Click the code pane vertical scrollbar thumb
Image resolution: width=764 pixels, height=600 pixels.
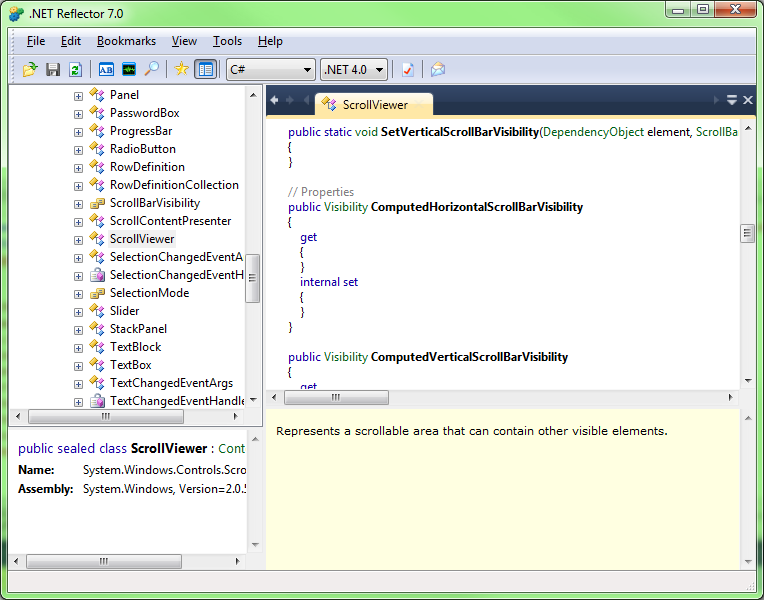(747, 233)
